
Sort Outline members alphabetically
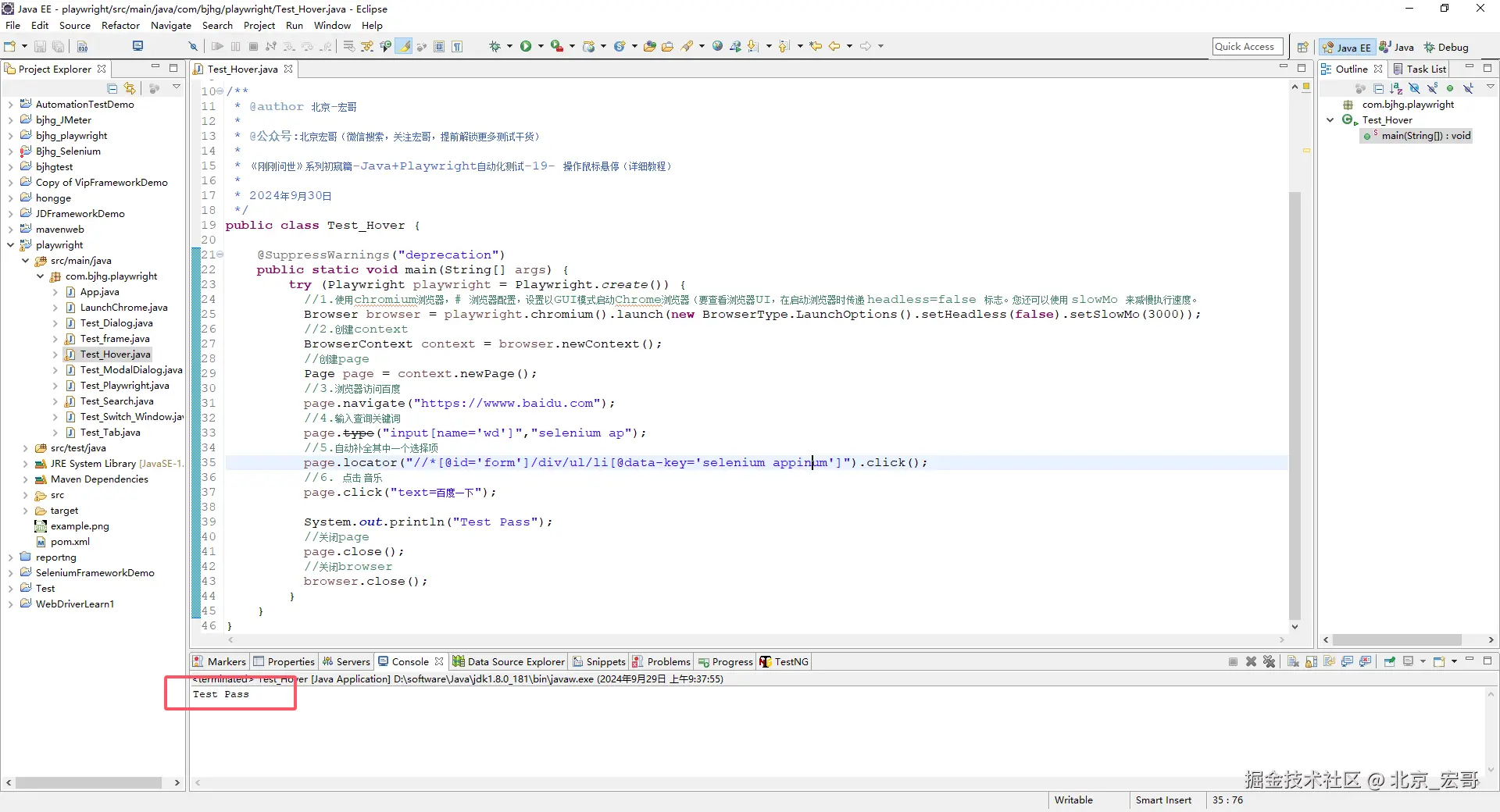[x=1396, y=88]
